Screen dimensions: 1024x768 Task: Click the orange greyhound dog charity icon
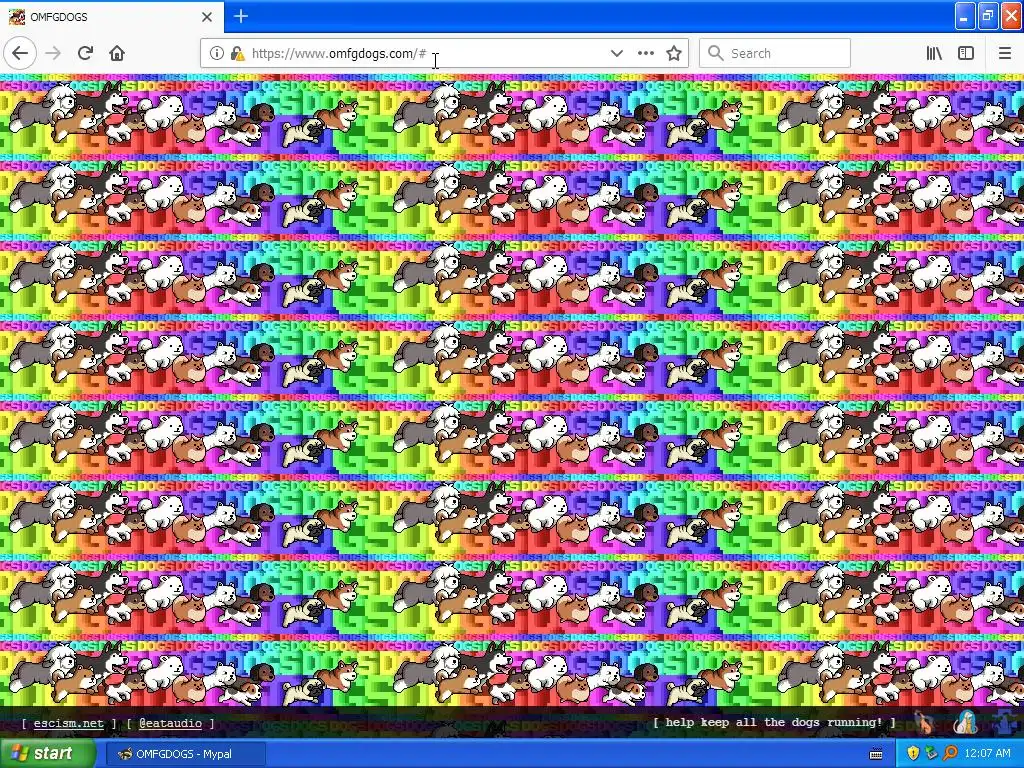click(x=924, y=722)
